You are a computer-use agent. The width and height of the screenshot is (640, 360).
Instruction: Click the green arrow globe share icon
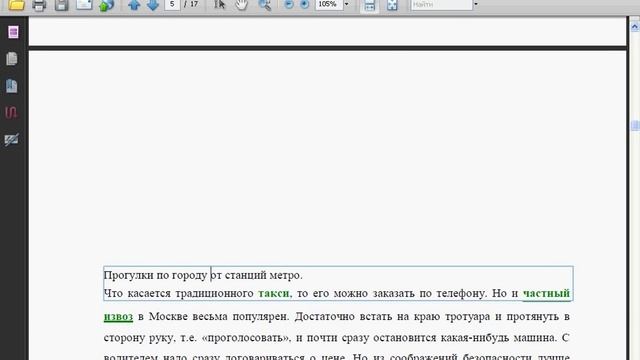(x=106, y=5)
